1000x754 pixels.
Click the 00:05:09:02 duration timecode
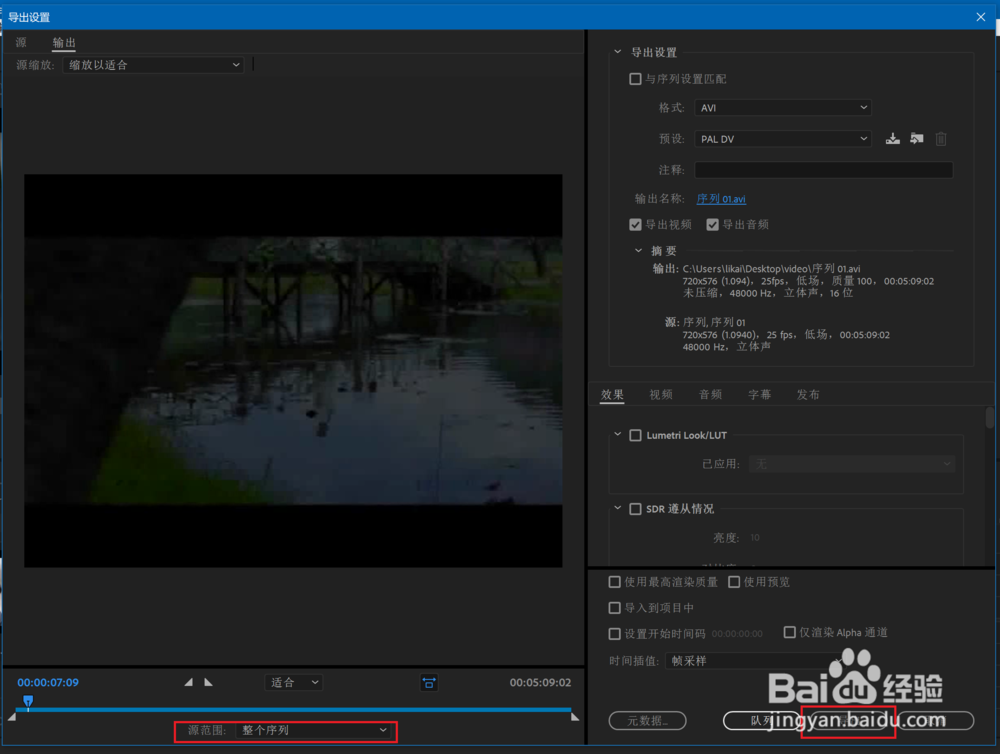[540, 683]
